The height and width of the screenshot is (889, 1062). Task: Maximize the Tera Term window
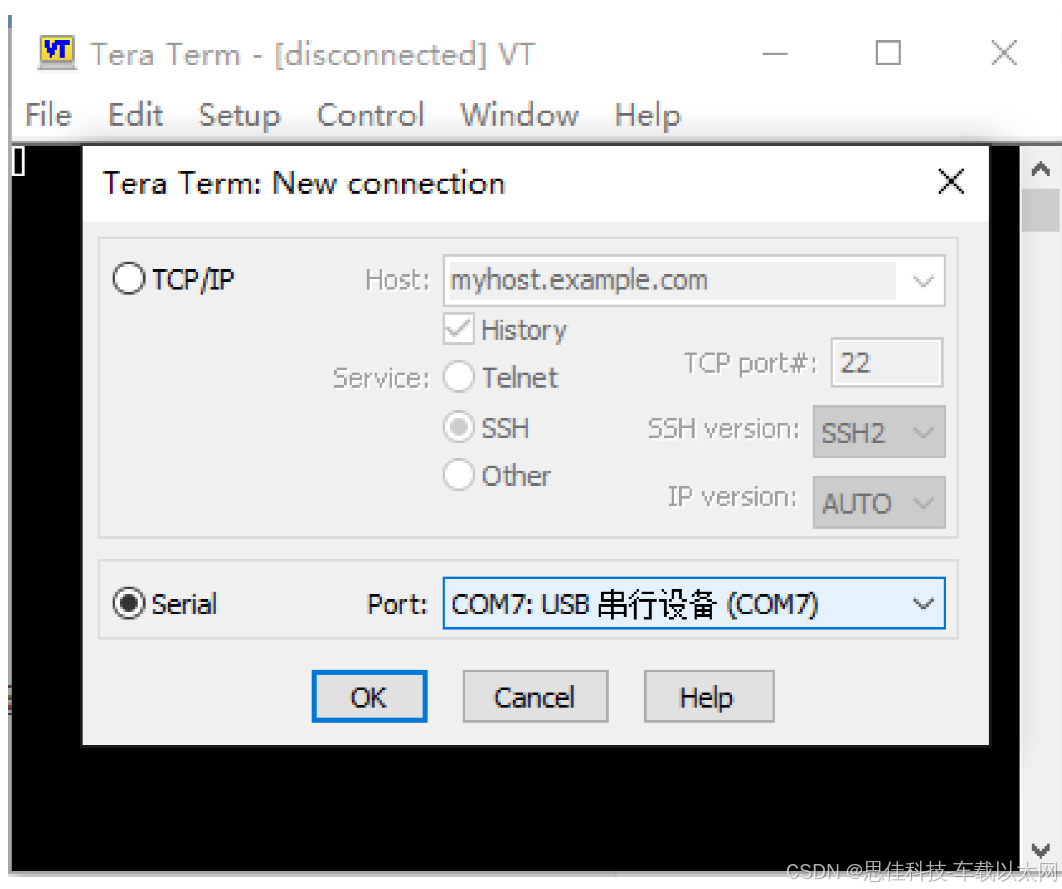pyautogui.click(x=888, y=53)
